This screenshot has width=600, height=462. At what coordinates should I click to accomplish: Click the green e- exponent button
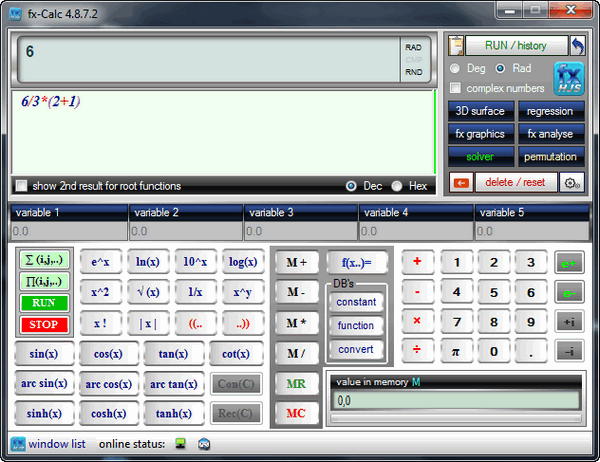(x=569, y=293)
